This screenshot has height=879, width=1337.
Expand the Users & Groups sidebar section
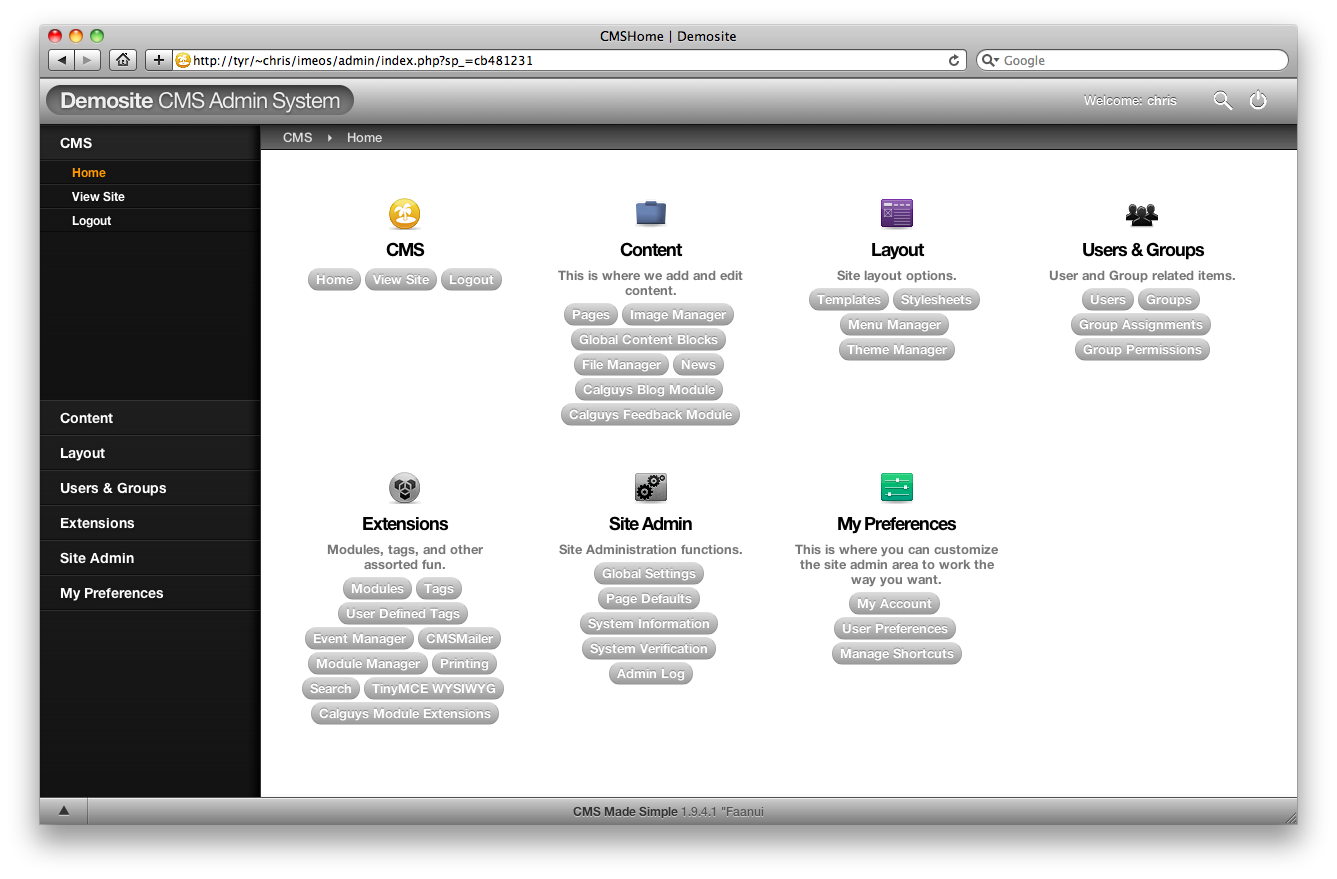tap(150, 488)
